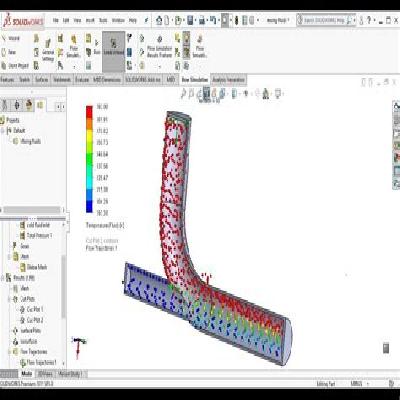Select Total Pressure 1 in the tree
This screenshot has width=400, height=400.
click(x=36, y=236)
